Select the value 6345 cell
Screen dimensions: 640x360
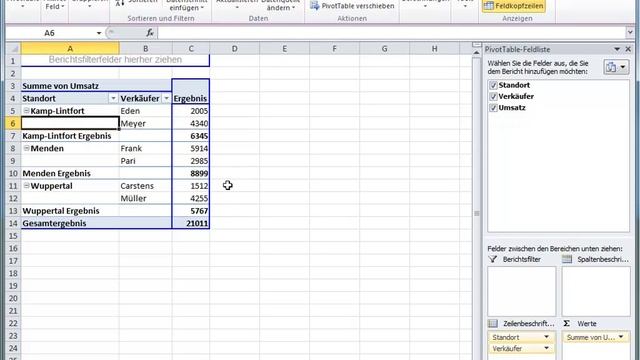click(191, 136)
